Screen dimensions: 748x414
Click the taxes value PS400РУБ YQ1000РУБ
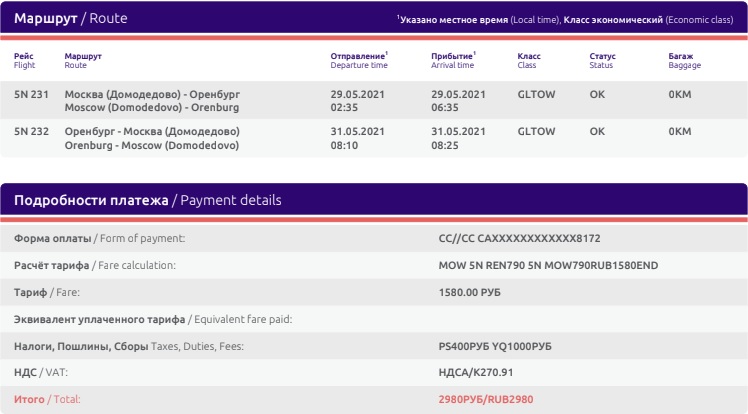pos(495,346)
